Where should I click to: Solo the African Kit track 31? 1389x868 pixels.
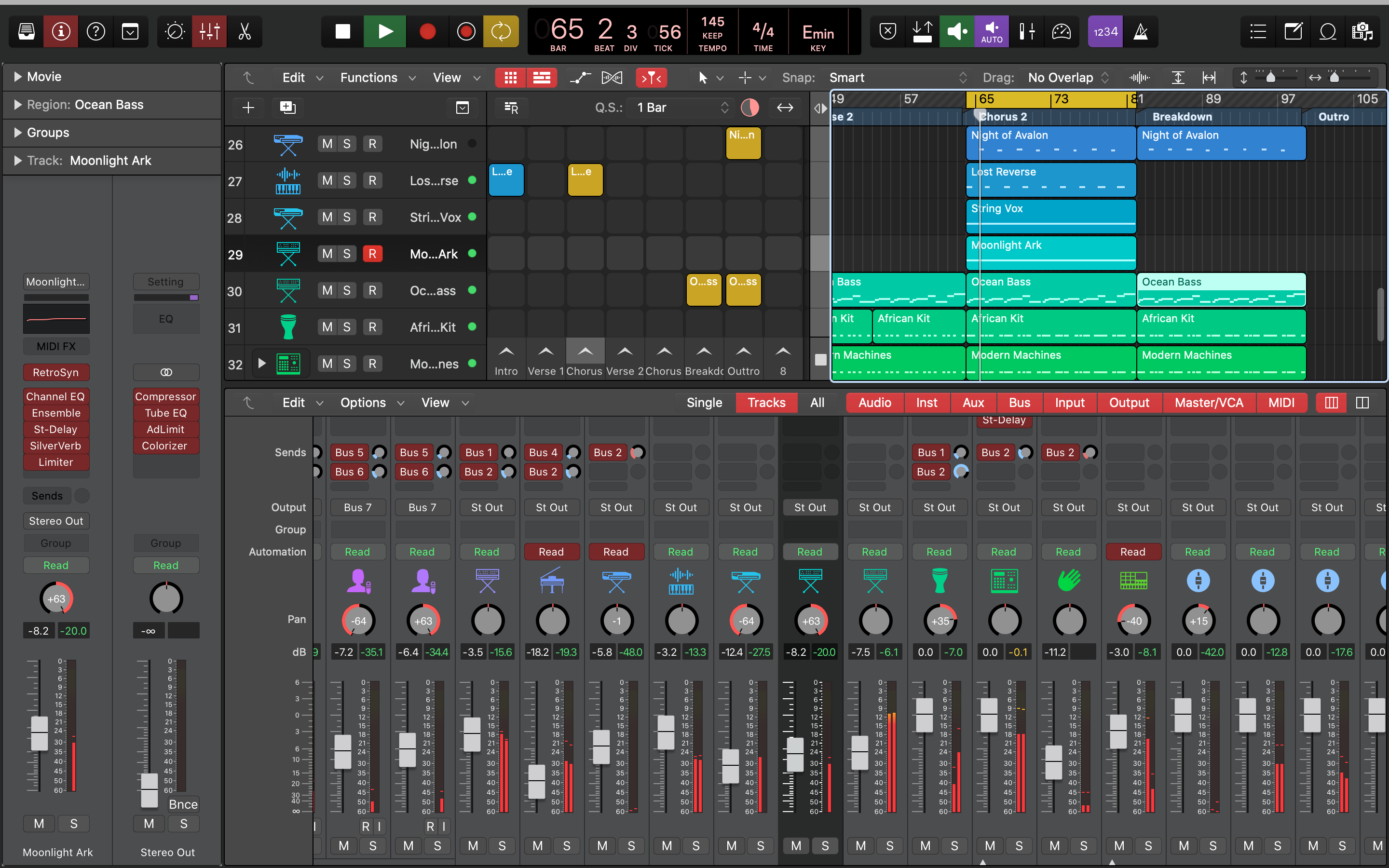(x=347, y=327)
